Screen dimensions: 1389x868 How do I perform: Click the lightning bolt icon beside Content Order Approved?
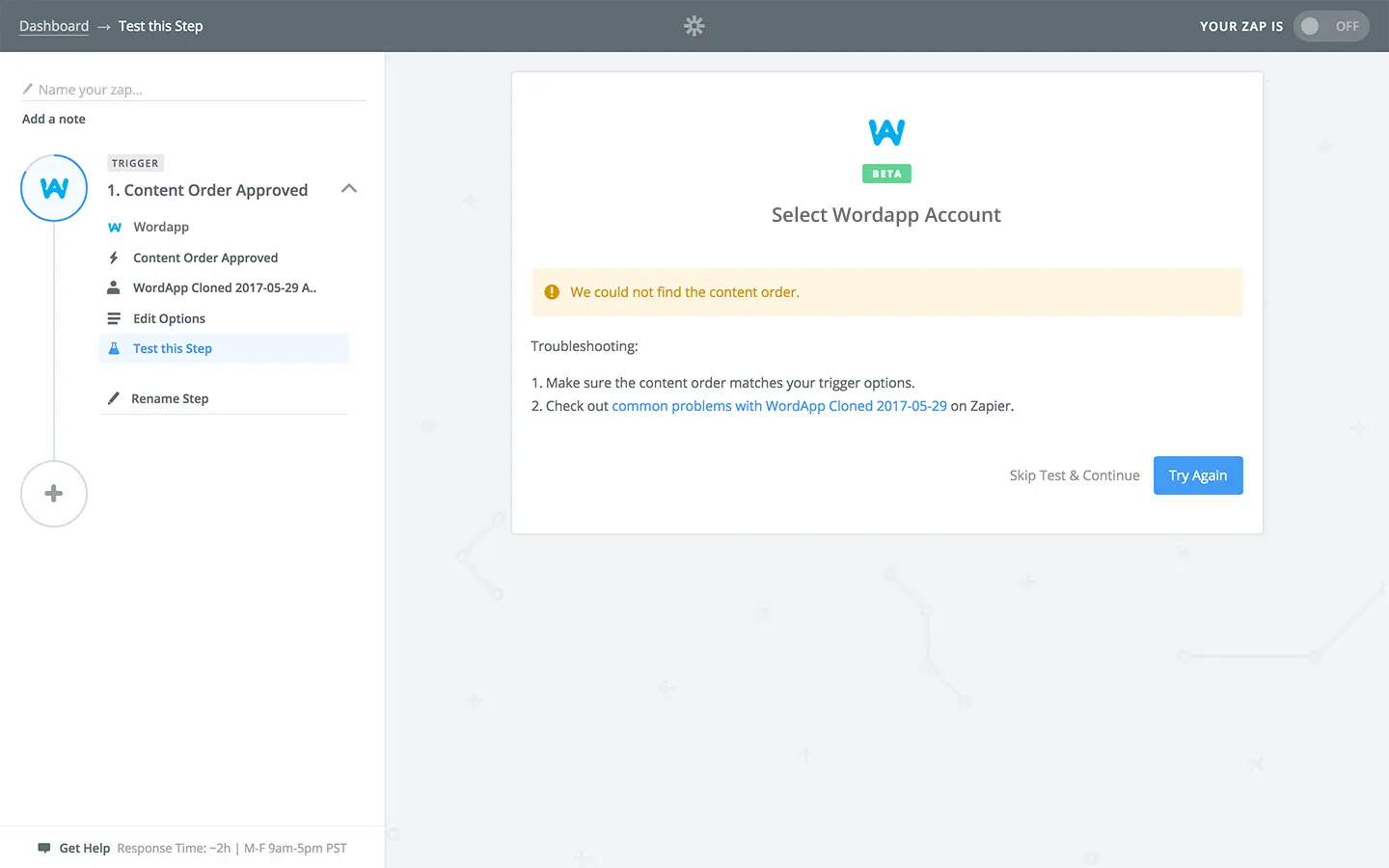(x=114, y=258)
